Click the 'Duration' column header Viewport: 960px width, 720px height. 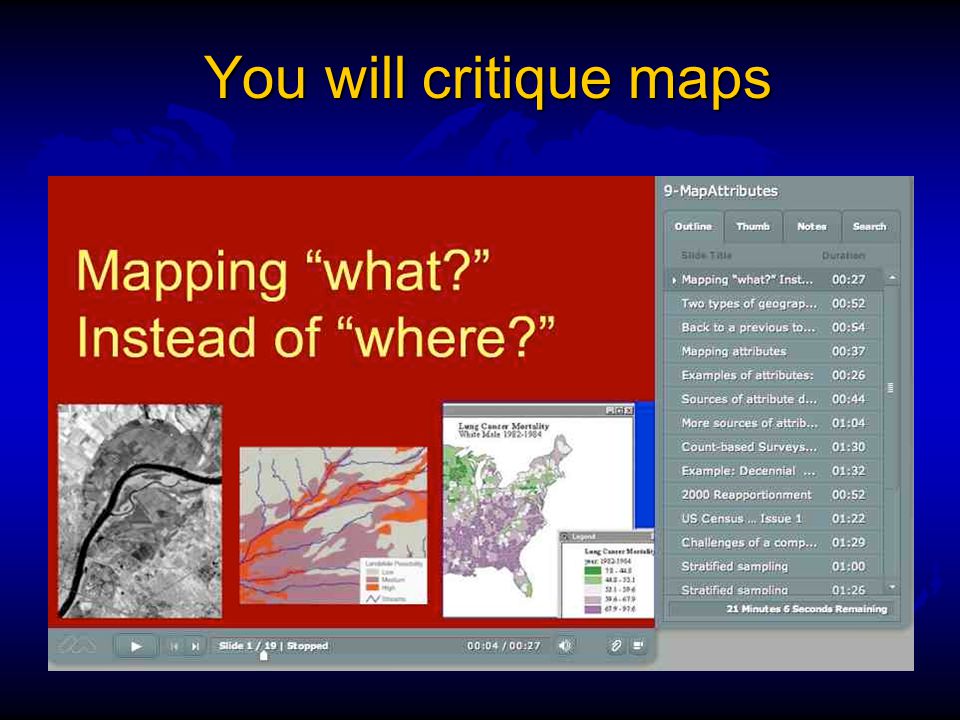(x=843, y=255)
